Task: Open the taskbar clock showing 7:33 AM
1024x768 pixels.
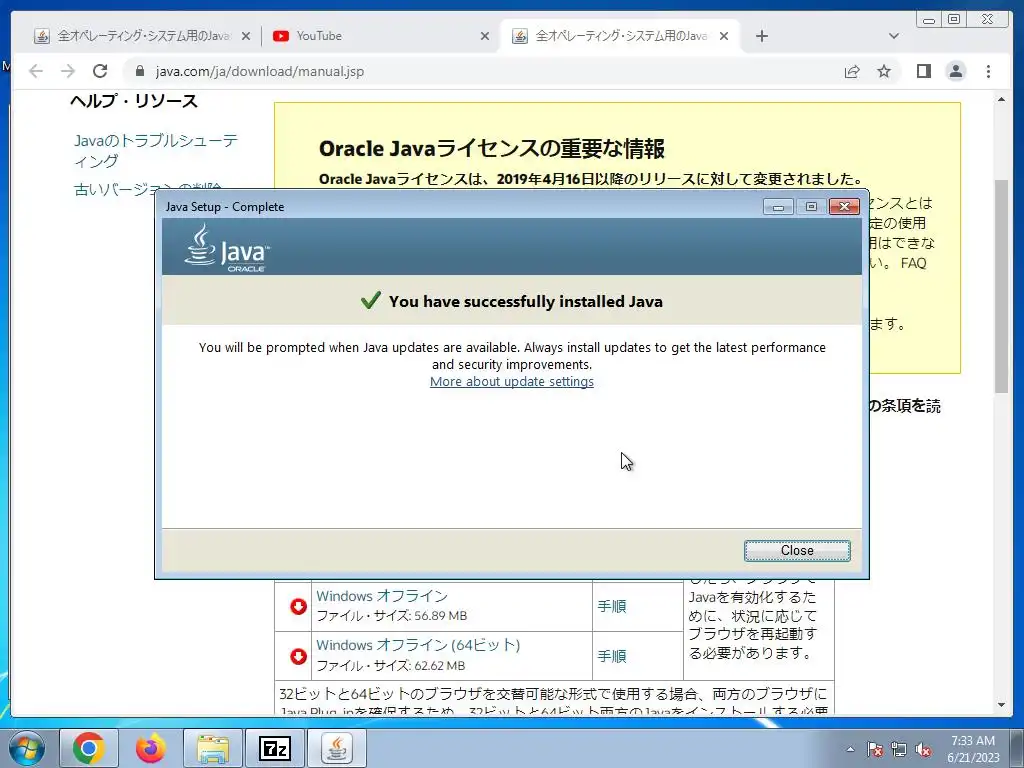Action: click(973, 749)
